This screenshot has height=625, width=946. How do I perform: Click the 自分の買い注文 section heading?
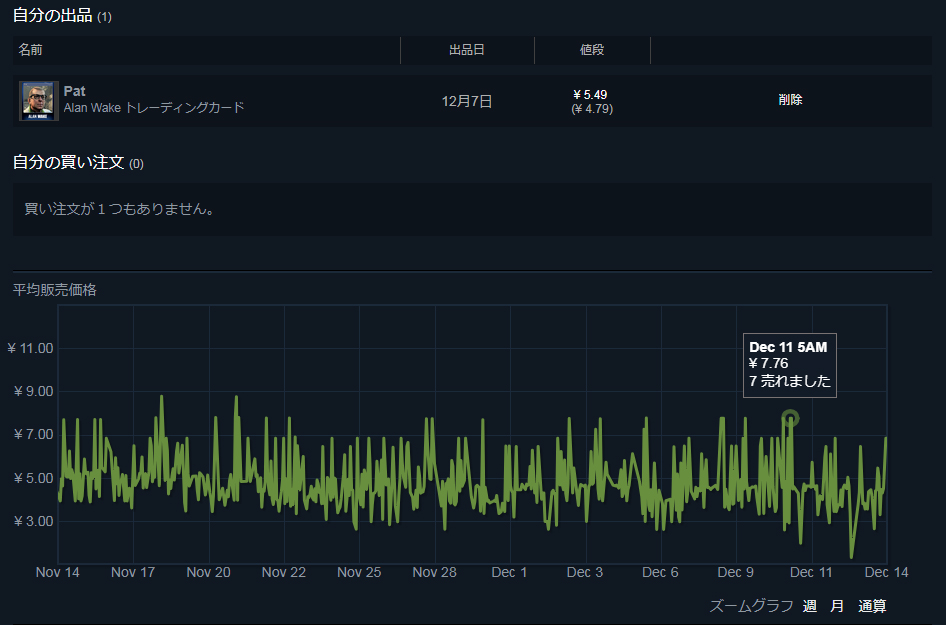coord(68,162)
